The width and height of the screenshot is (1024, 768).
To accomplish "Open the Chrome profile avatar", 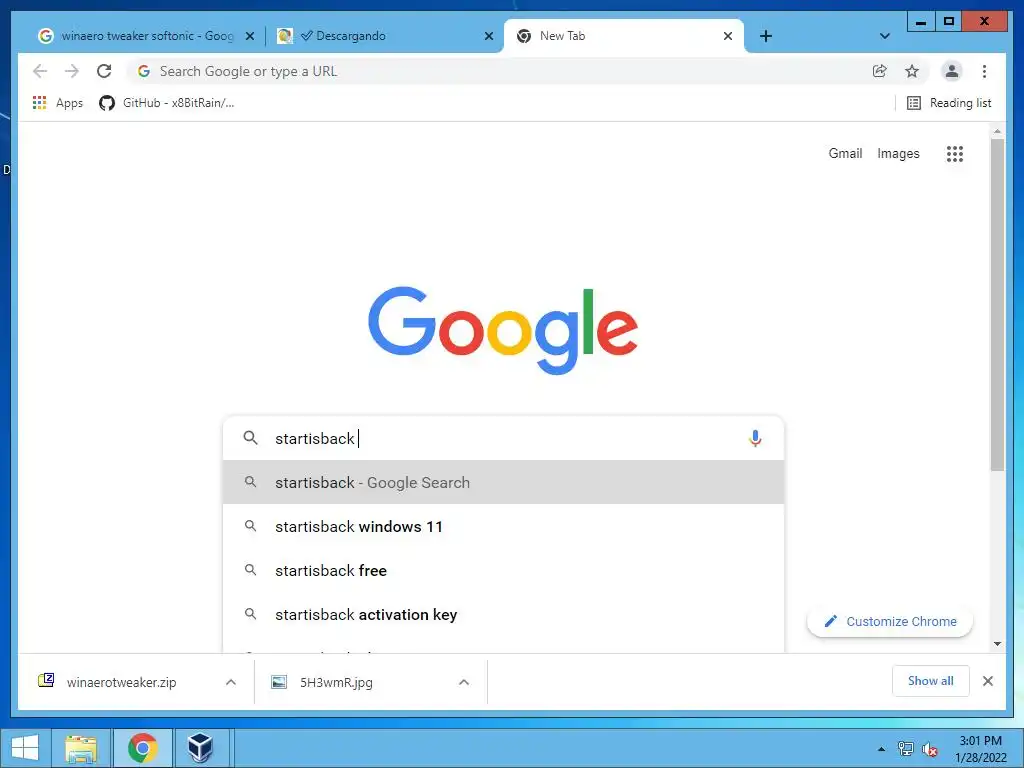I will click(x=952, y=71).
